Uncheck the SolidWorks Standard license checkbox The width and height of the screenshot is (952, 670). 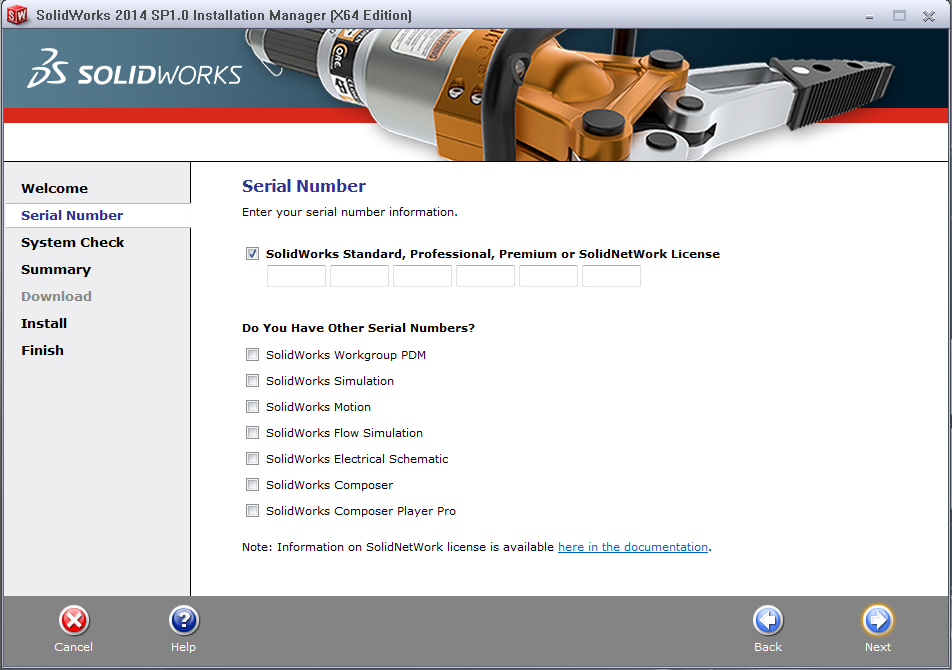252,253
